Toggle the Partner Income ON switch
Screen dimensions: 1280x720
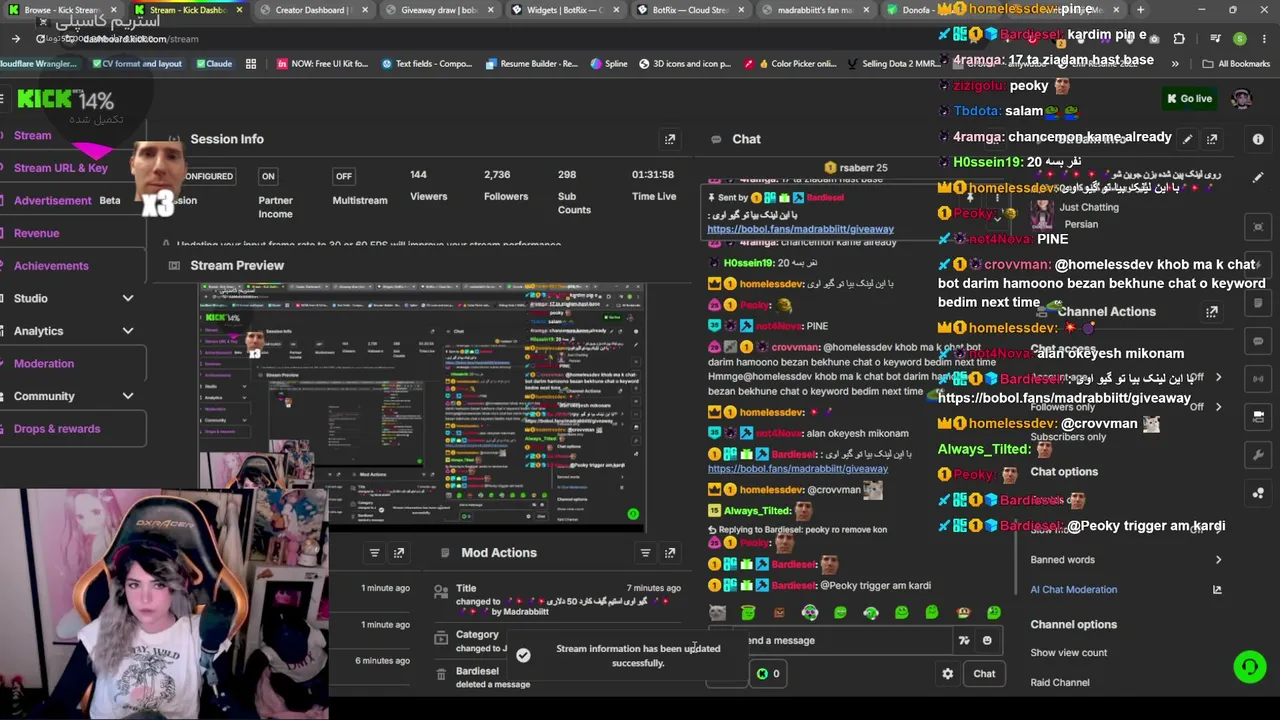(x=268, y=176)
